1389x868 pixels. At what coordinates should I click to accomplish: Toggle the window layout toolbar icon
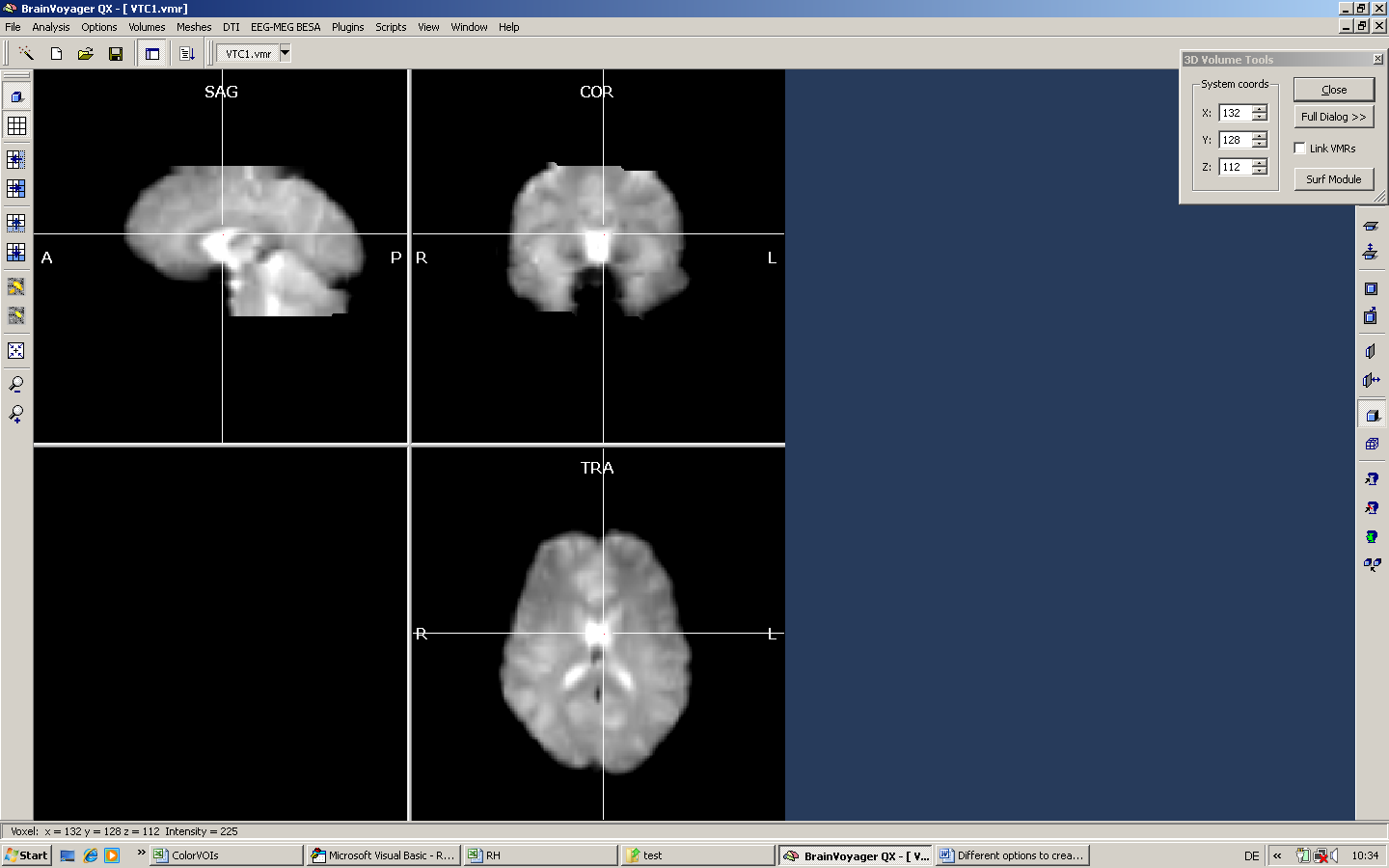point(152,54)
